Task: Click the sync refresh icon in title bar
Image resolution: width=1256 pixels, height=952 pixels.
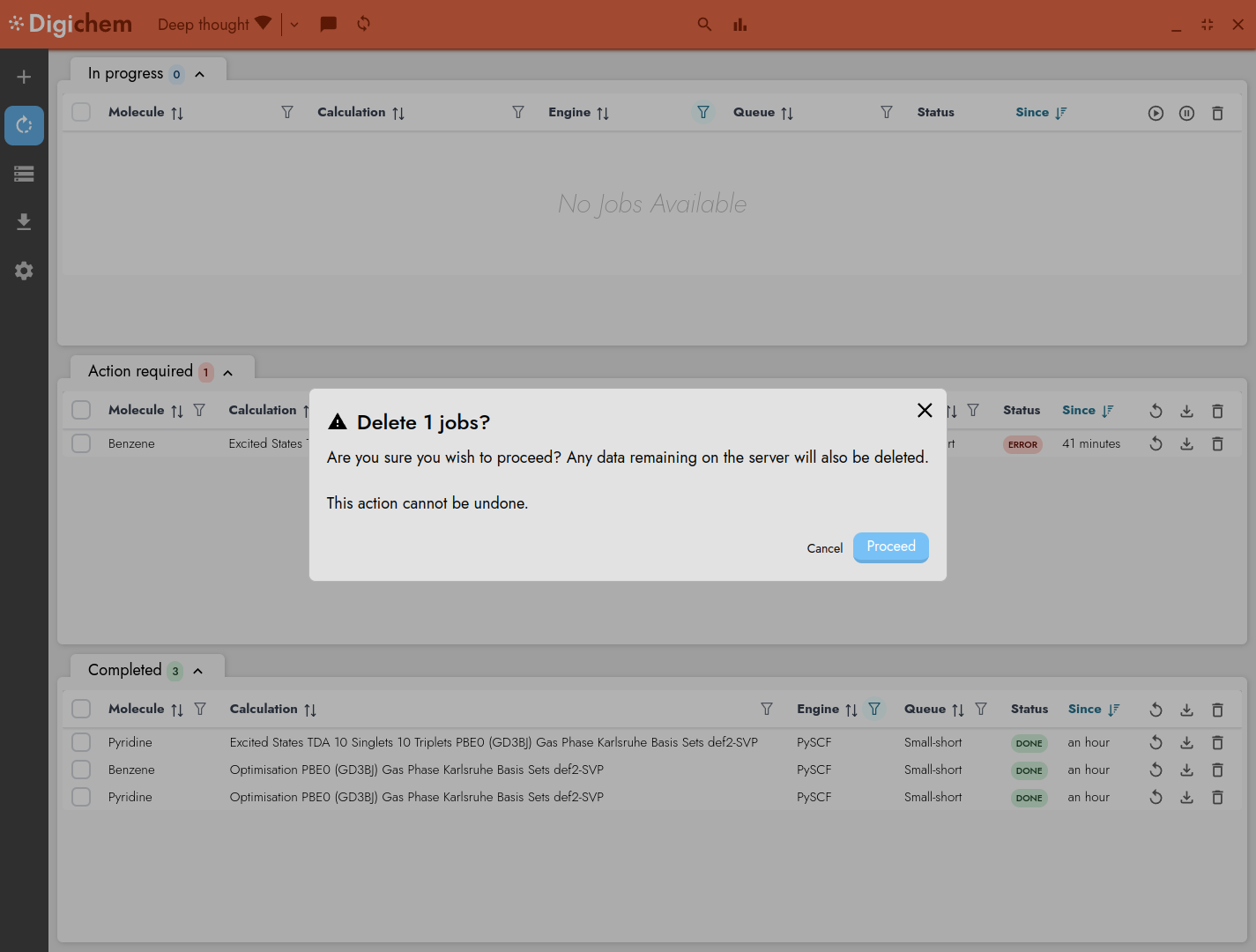Action: 363,24
